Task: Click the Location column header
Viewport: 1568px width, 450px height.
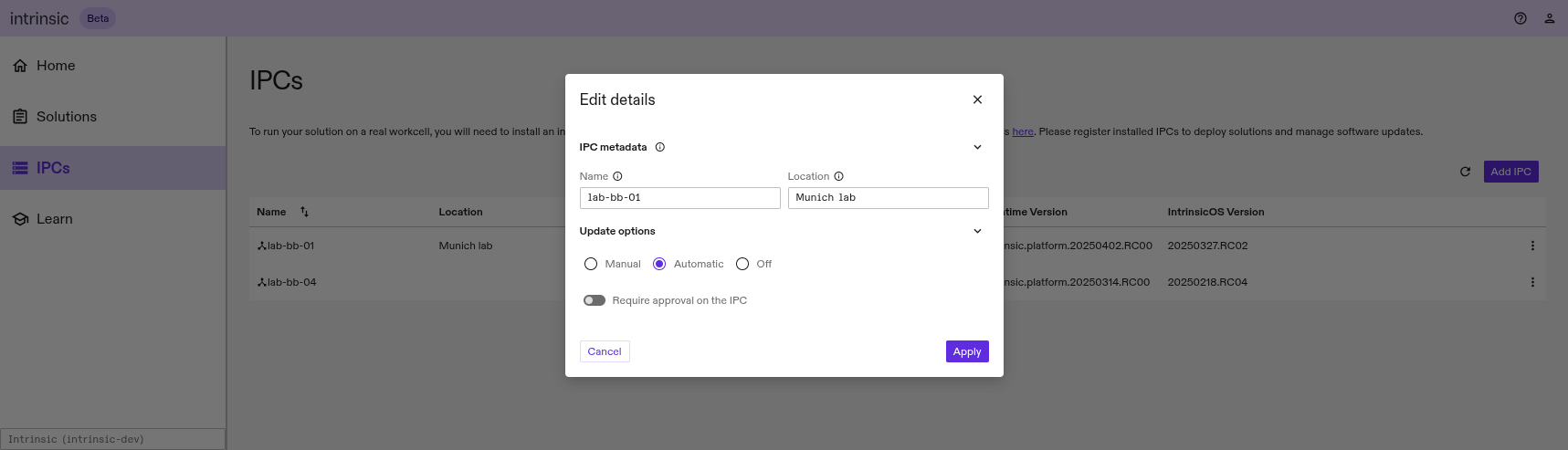Action: click(x=460, y=212)
